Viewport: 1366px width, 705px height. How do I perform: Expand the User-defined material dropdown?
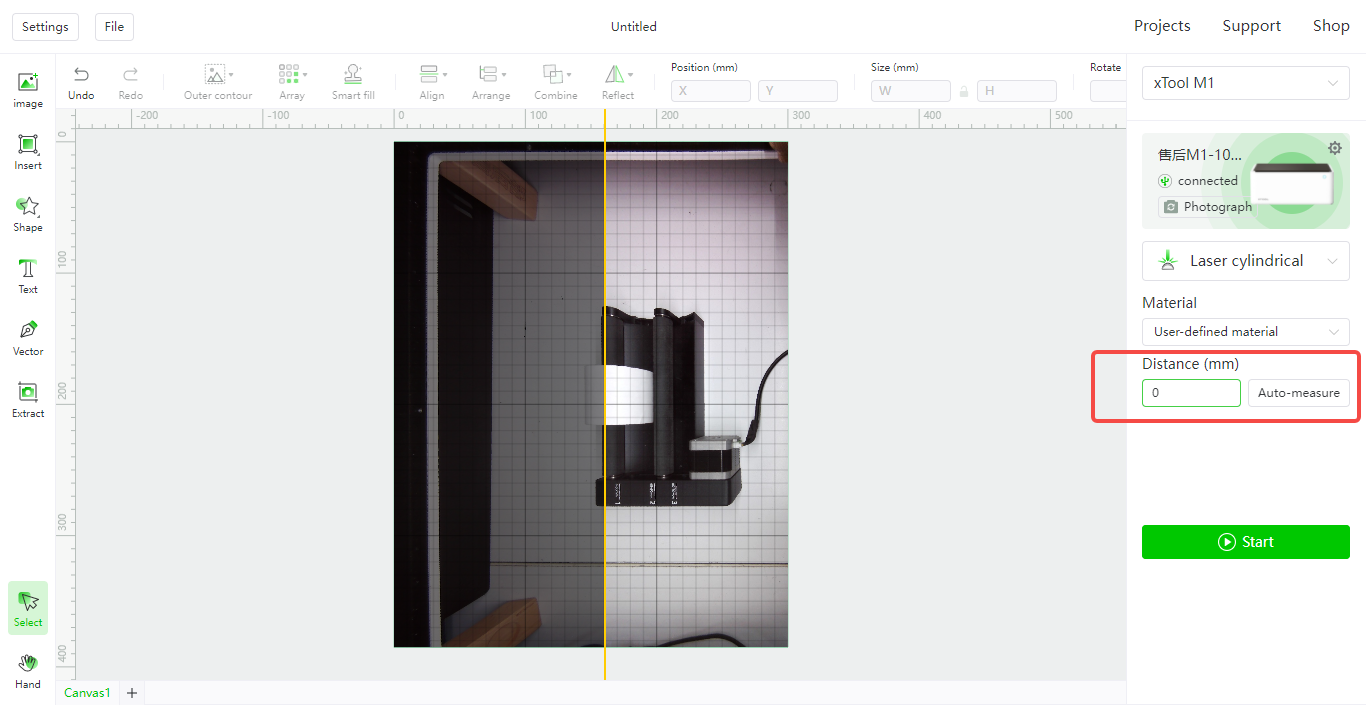click(x=1245, y=332)
